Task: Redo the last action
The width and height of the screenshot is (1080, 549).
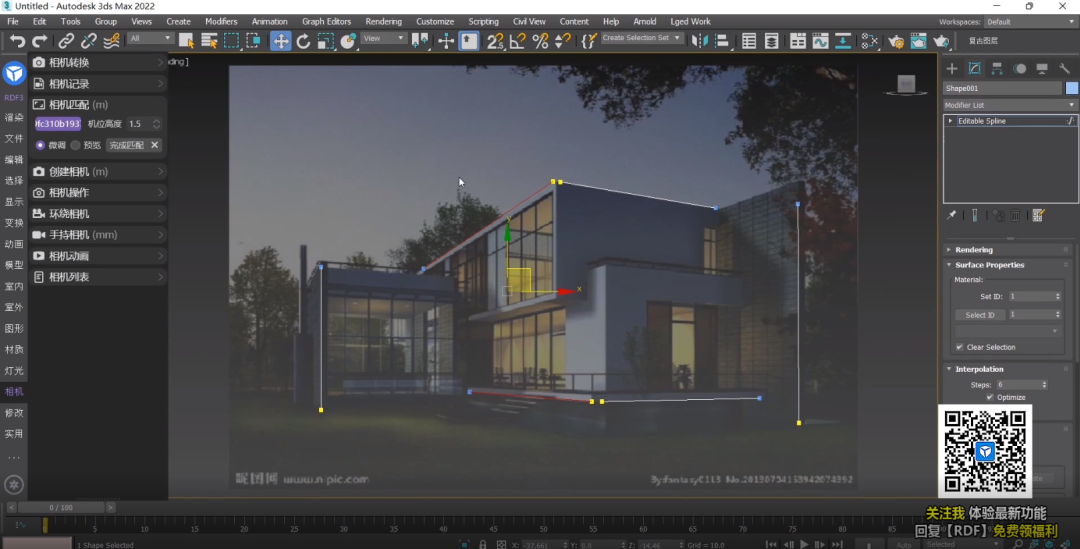Action: coord(40,41)
